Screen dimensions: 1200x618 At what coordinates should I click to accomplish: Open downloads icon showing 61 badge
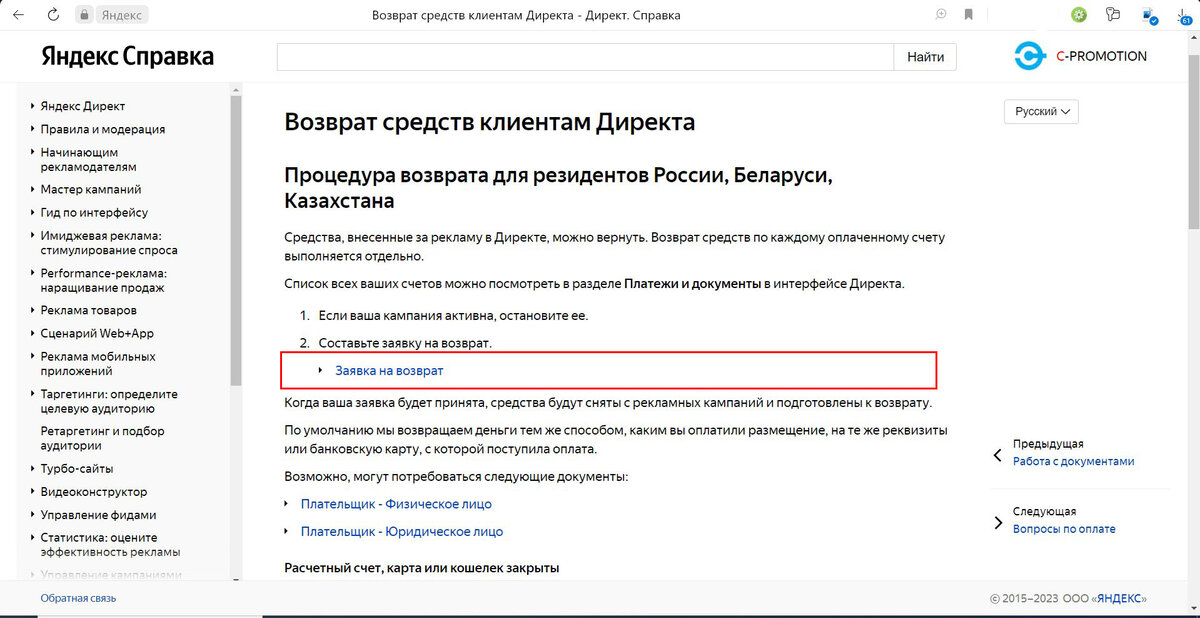[1185, 15]
